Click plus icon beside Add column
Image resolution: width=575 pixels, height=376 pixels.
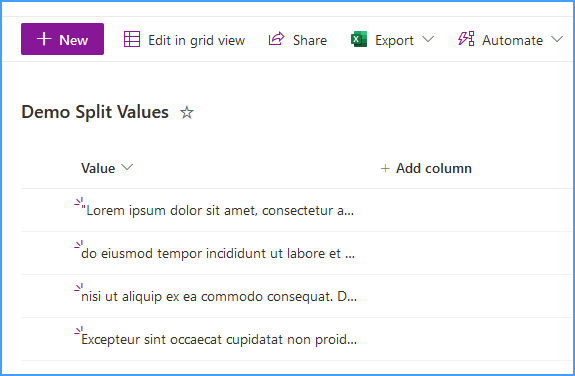click(385, 168)
